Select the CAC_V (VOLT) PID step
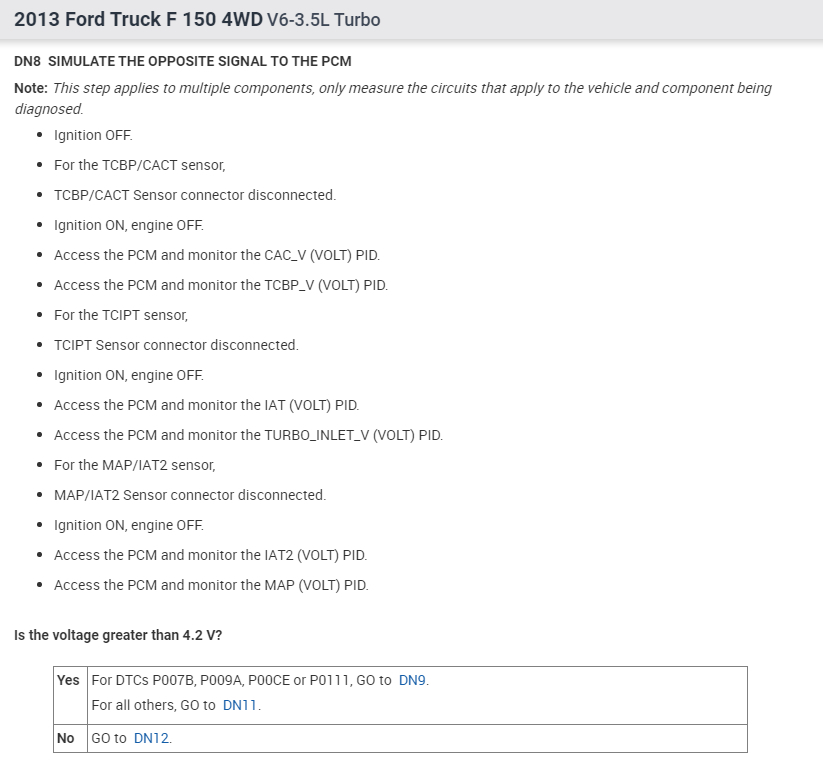Viewport: 823px width, 765px height. coord(217,255)
